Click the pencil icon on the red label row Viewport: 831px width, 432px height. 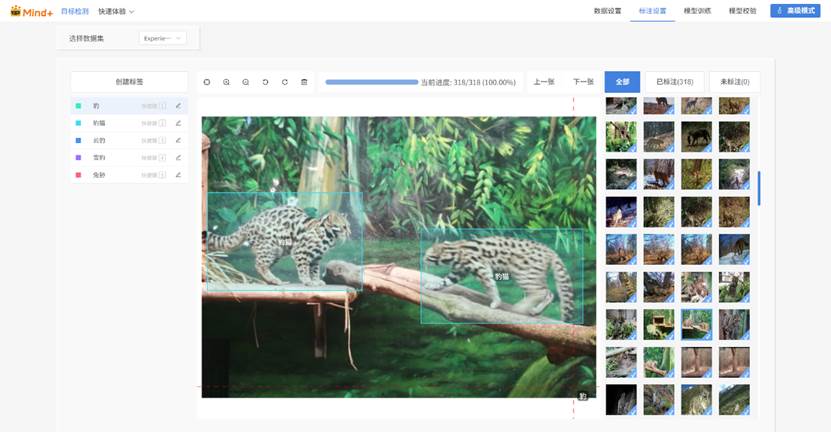click(178, 175)
